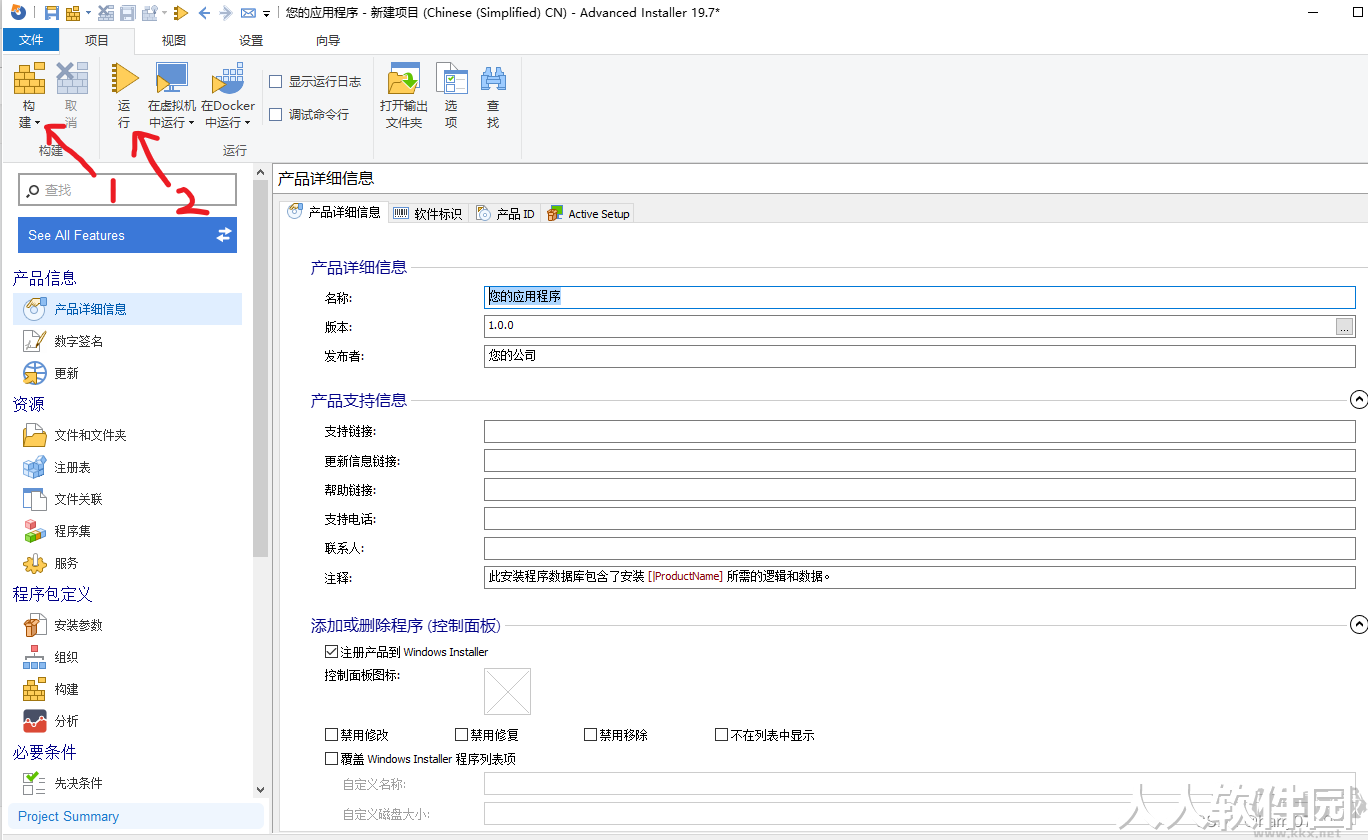The image size is (1368, 840).
Task: Click the 帮助链接 input field
Action: (919, 490)
